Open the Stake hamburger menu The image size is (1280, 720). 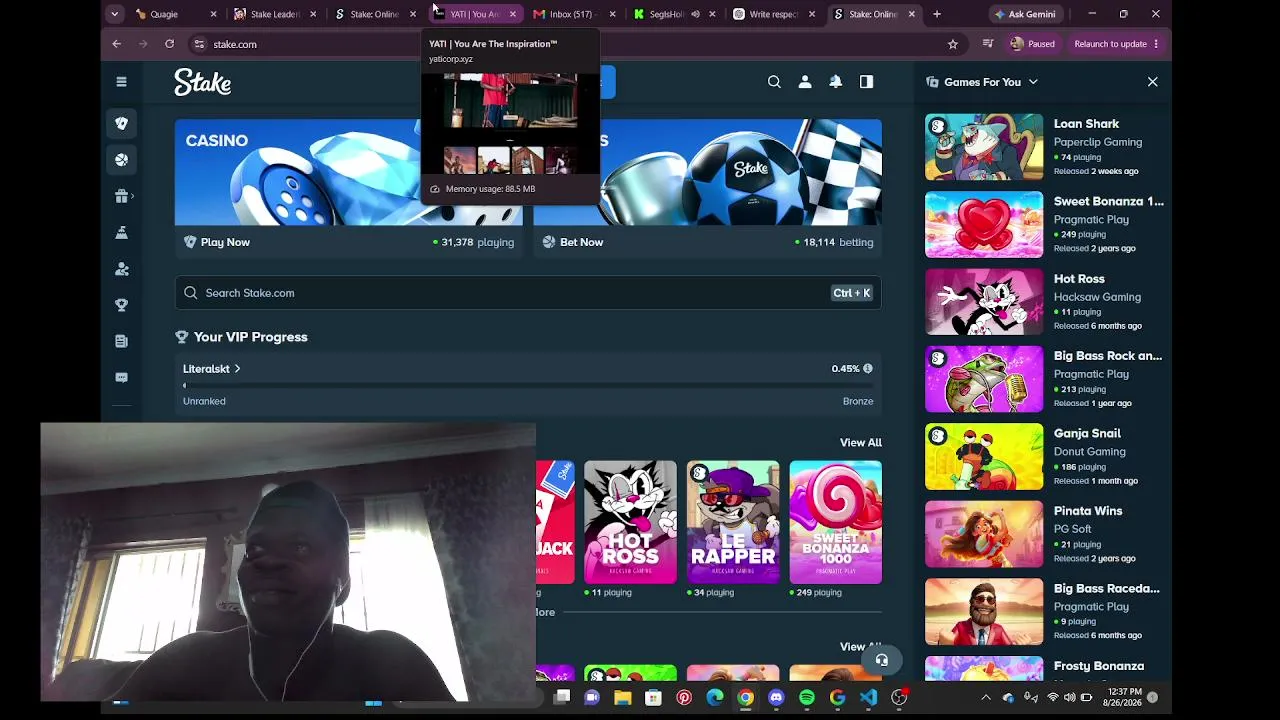pos(121,82)
